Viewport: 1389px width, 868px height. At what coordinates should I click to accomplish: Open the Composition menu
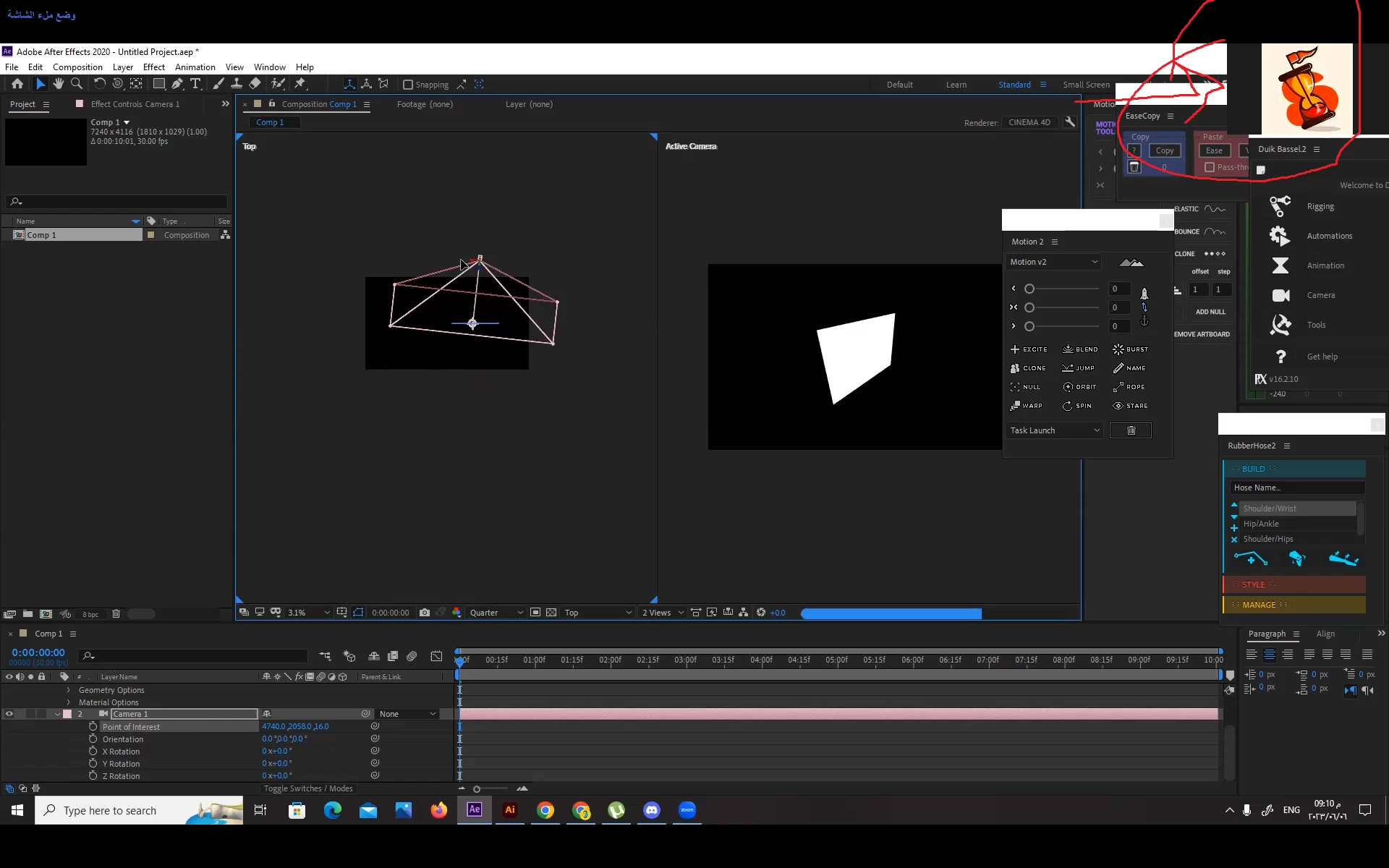77,67
